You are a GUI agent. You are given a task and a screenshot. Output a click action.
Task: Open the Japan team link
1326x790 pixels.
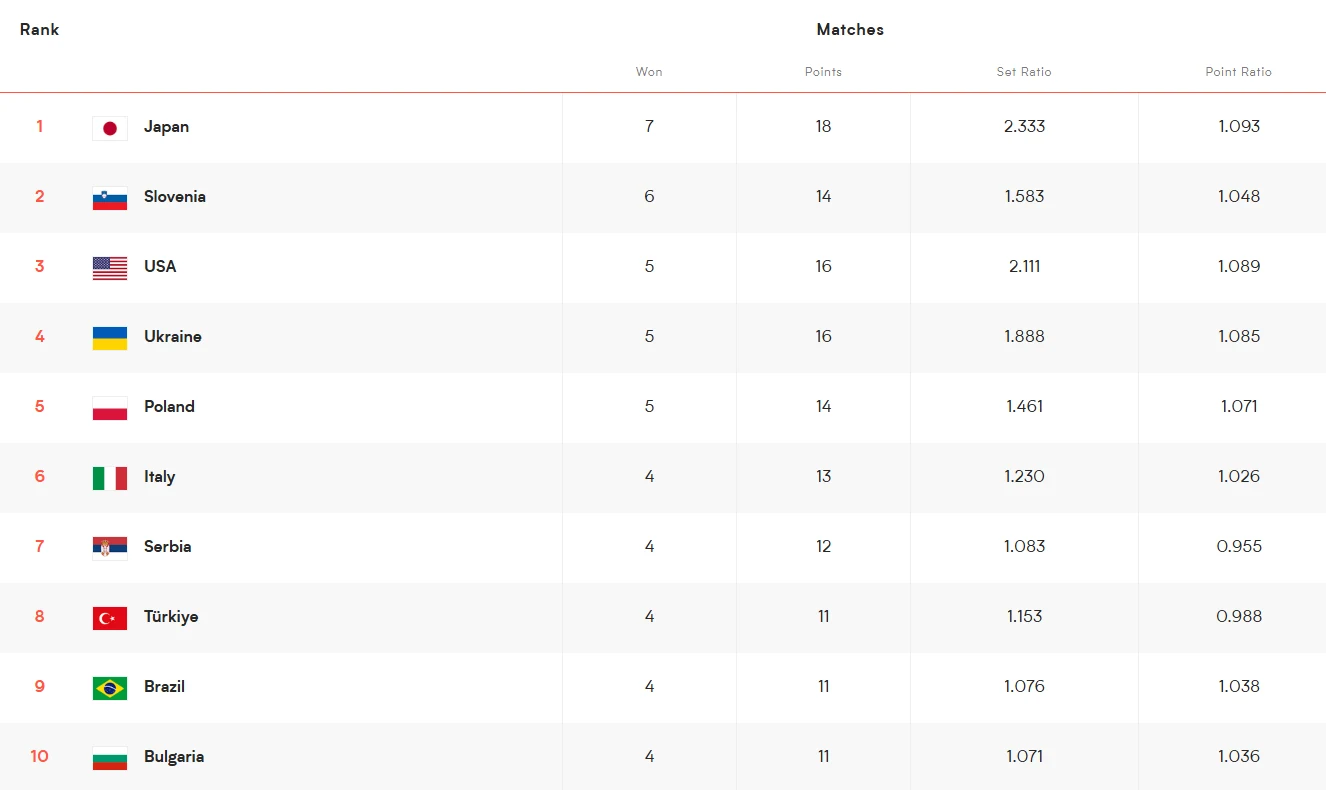[166, 127]
